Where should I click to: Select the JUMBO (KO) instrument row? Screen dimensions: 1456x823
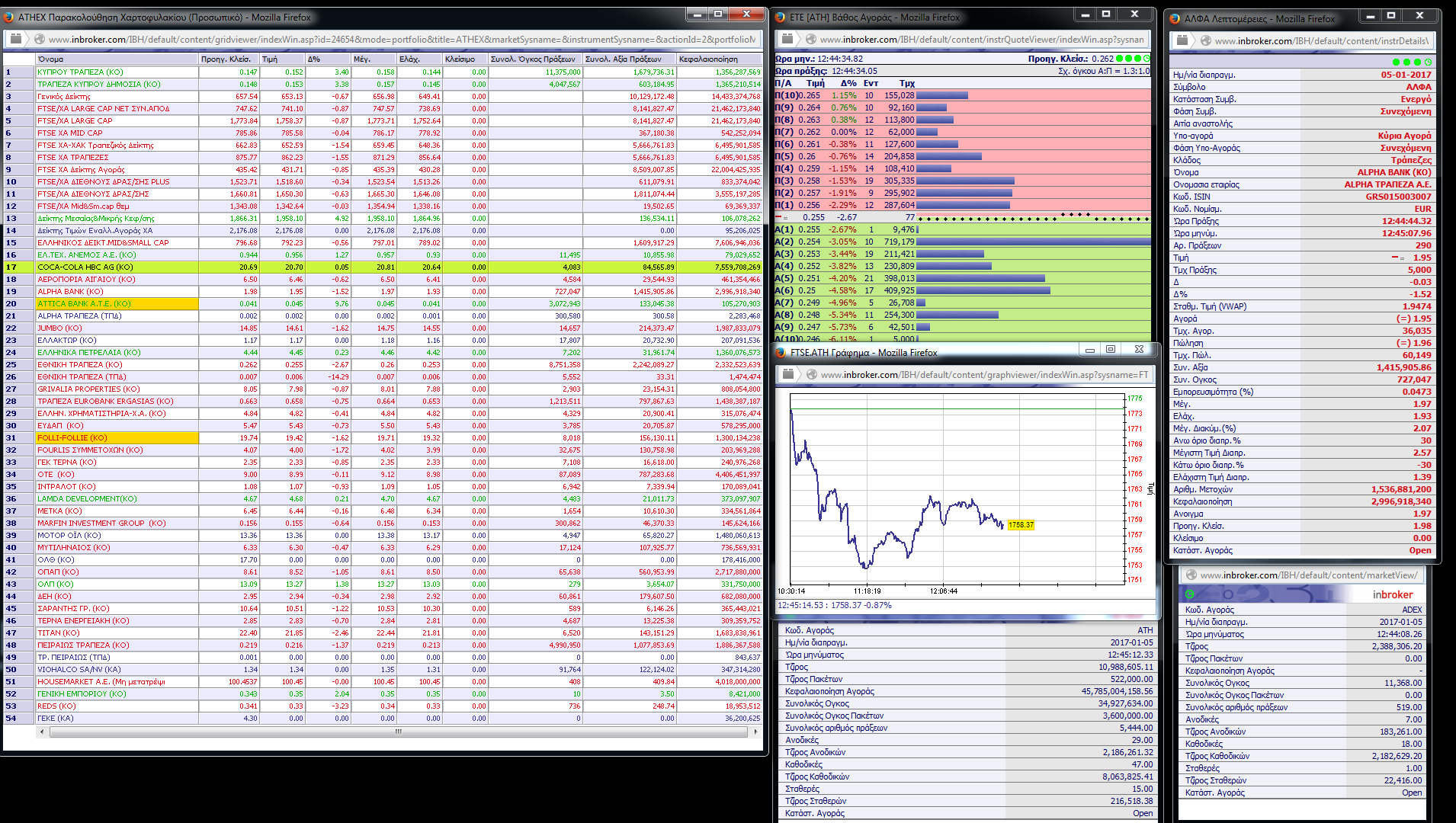point(383,328)
